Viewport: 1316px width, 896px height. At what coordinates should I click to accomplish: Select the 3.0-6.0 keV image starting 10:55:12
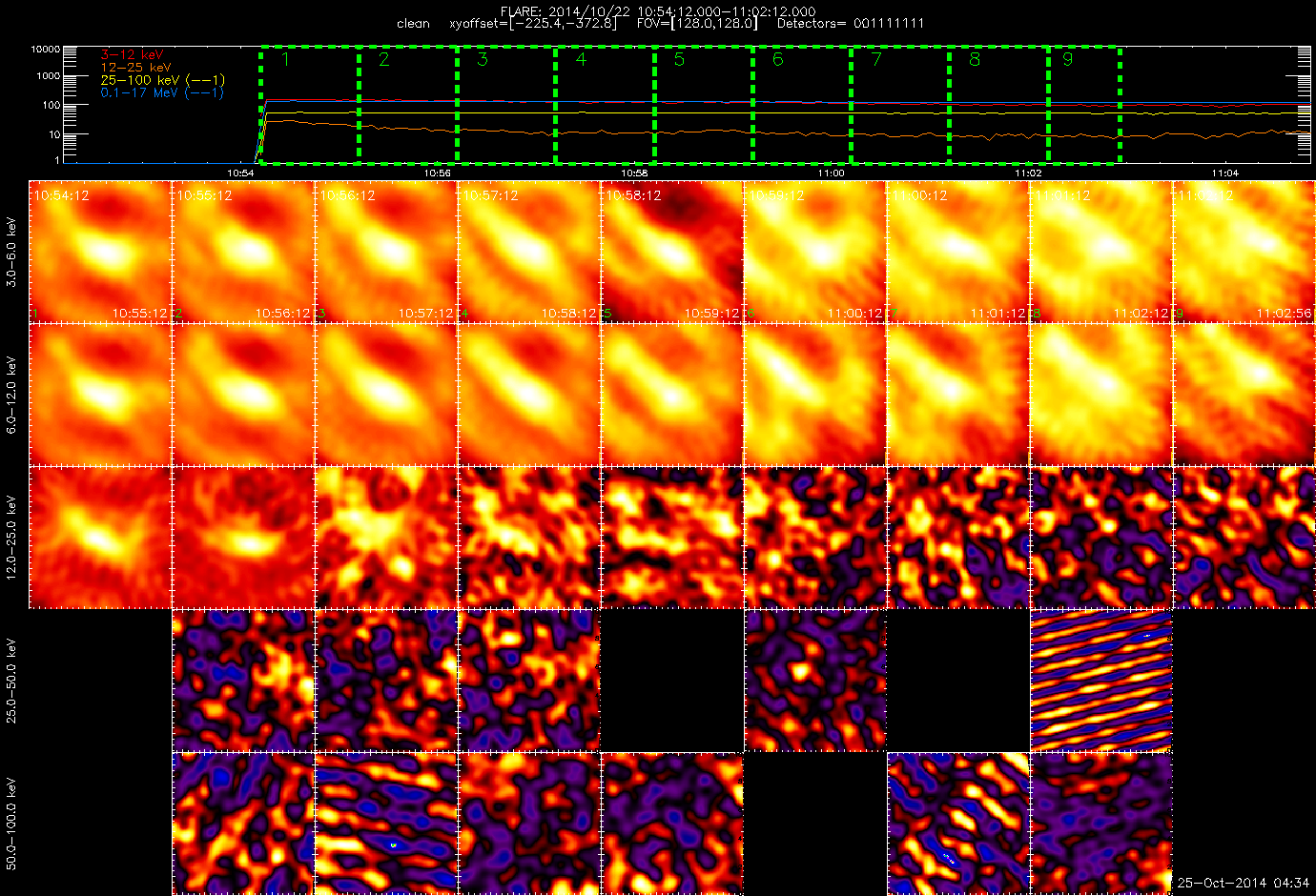pos(243,251)
